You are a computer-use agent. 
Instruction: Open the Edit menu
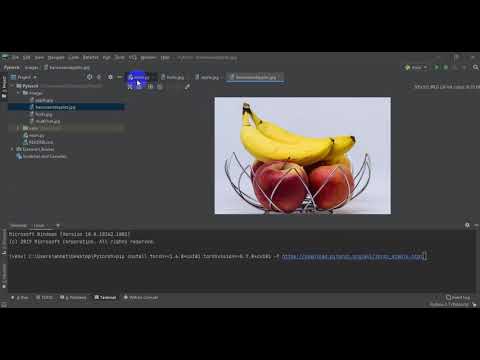26,58
